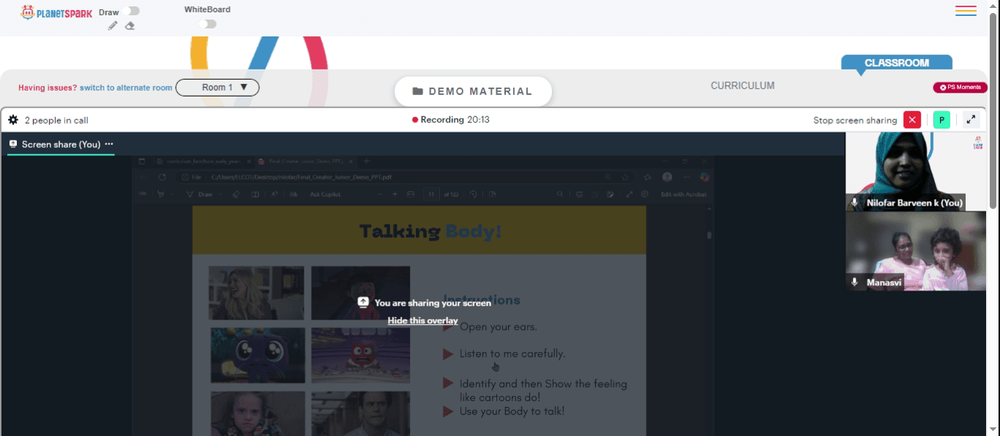Select Final_Creator_Junior_Demo_PPT browser tab
The width and height of the screenshot is (1000, 436).
[x=305, y=162]
